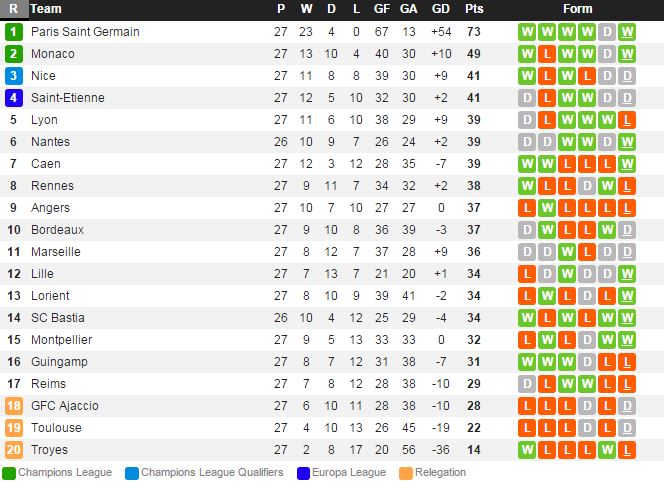
Task: Click Saint-Etienne's rank 4 badge
Action: point(13,98)
